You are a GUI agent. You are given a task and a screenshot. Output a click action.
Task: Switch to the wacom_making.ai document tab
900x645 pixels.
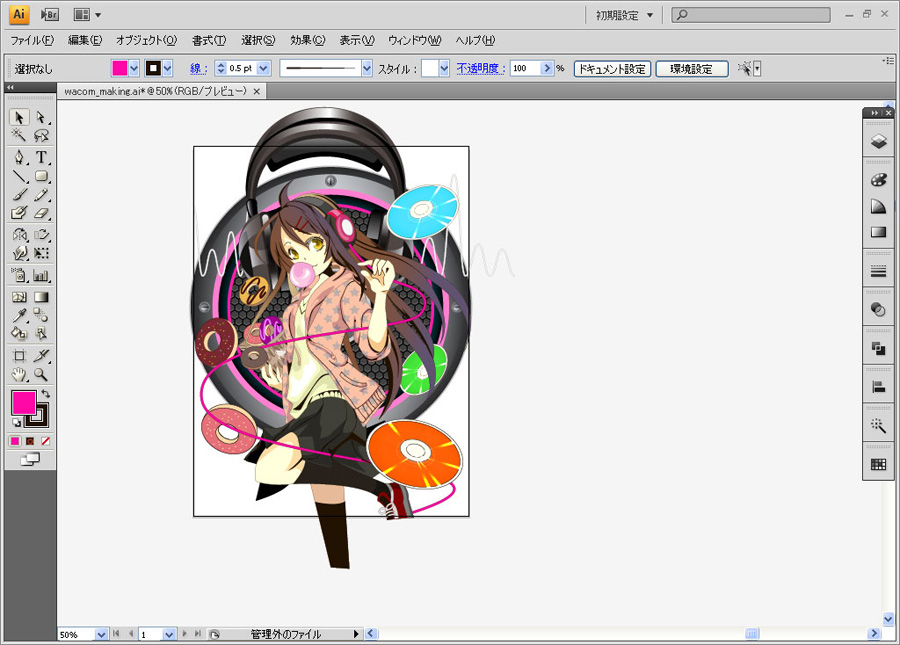(x=156, y=91)
